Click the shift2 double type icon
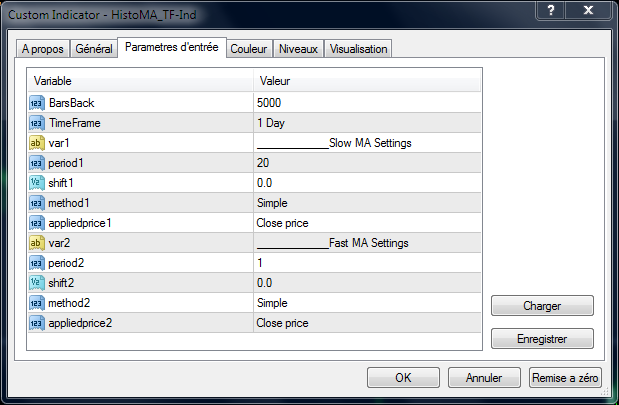The width and height of the screenshot is (619, 405). pyautogui.click(x=38, y=283)
